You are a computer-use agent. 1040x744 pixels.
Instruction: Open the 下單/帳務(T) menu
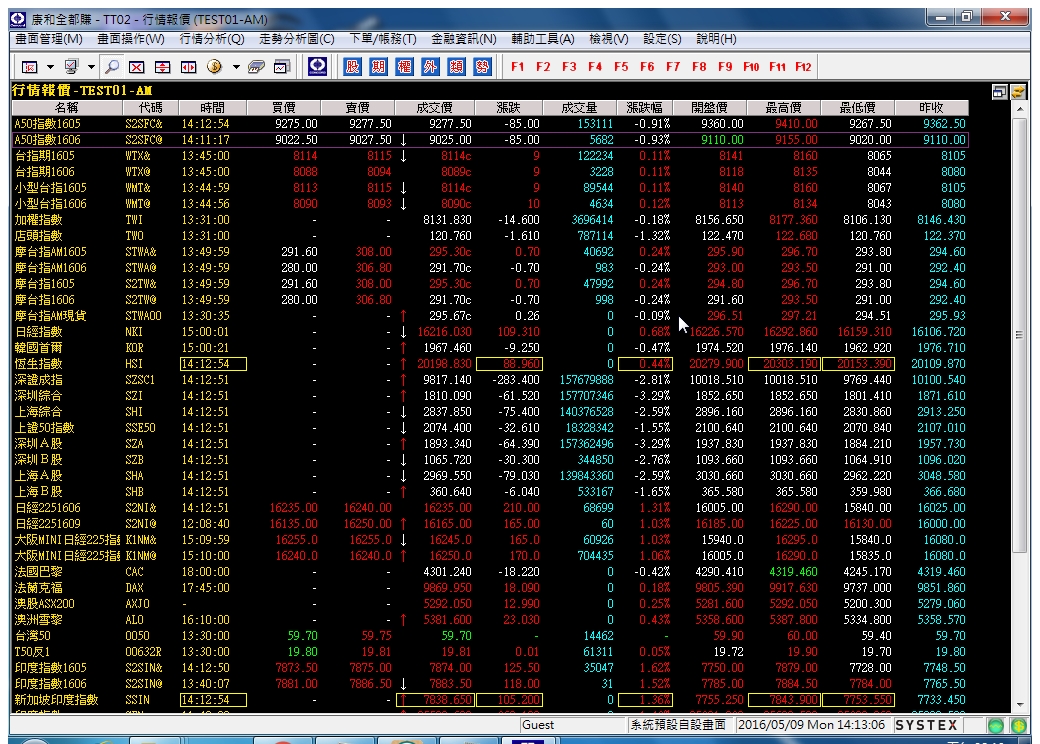tap(383, 39)
